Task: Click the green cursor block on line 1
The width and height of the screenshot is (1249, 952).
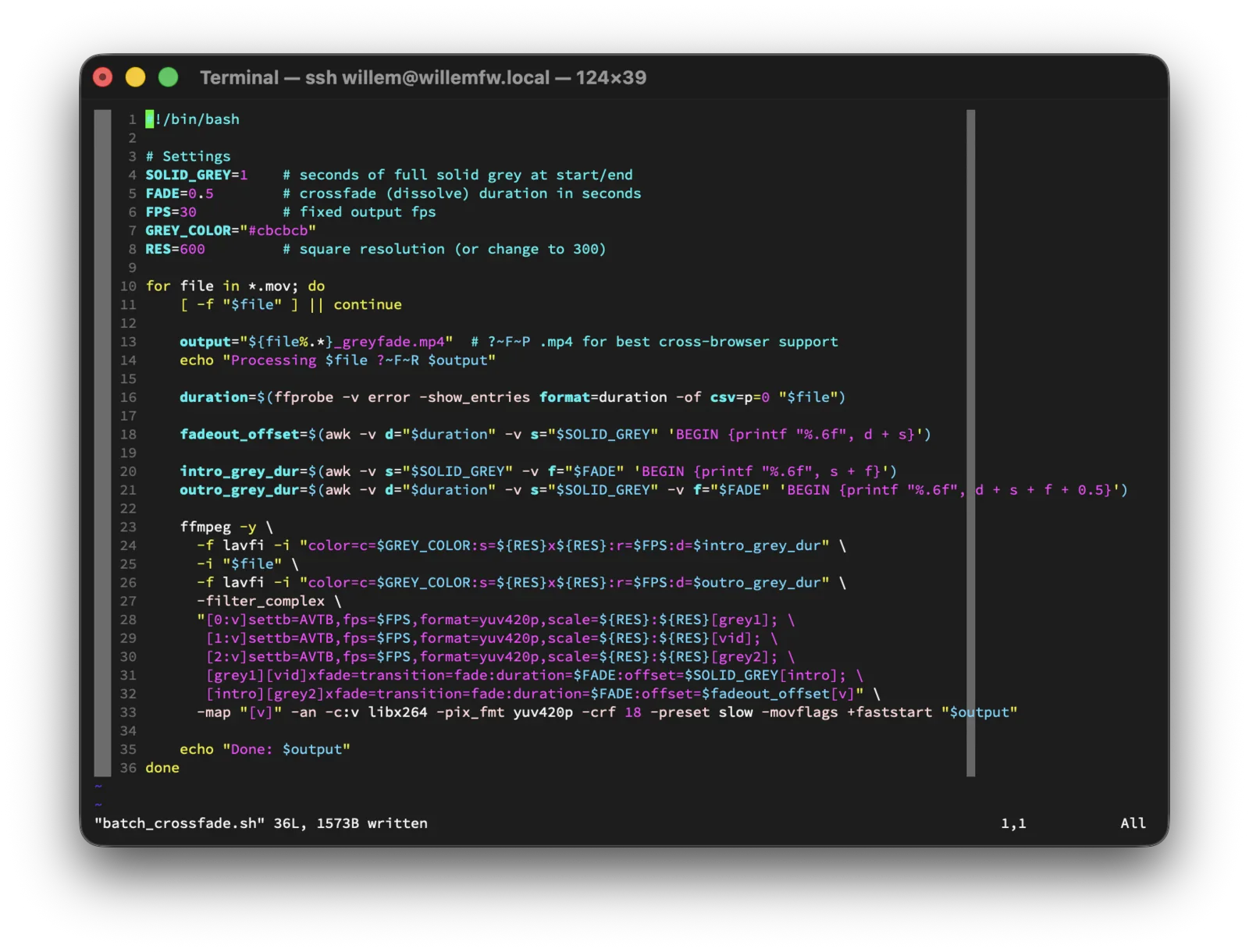Action: (150, 119)
